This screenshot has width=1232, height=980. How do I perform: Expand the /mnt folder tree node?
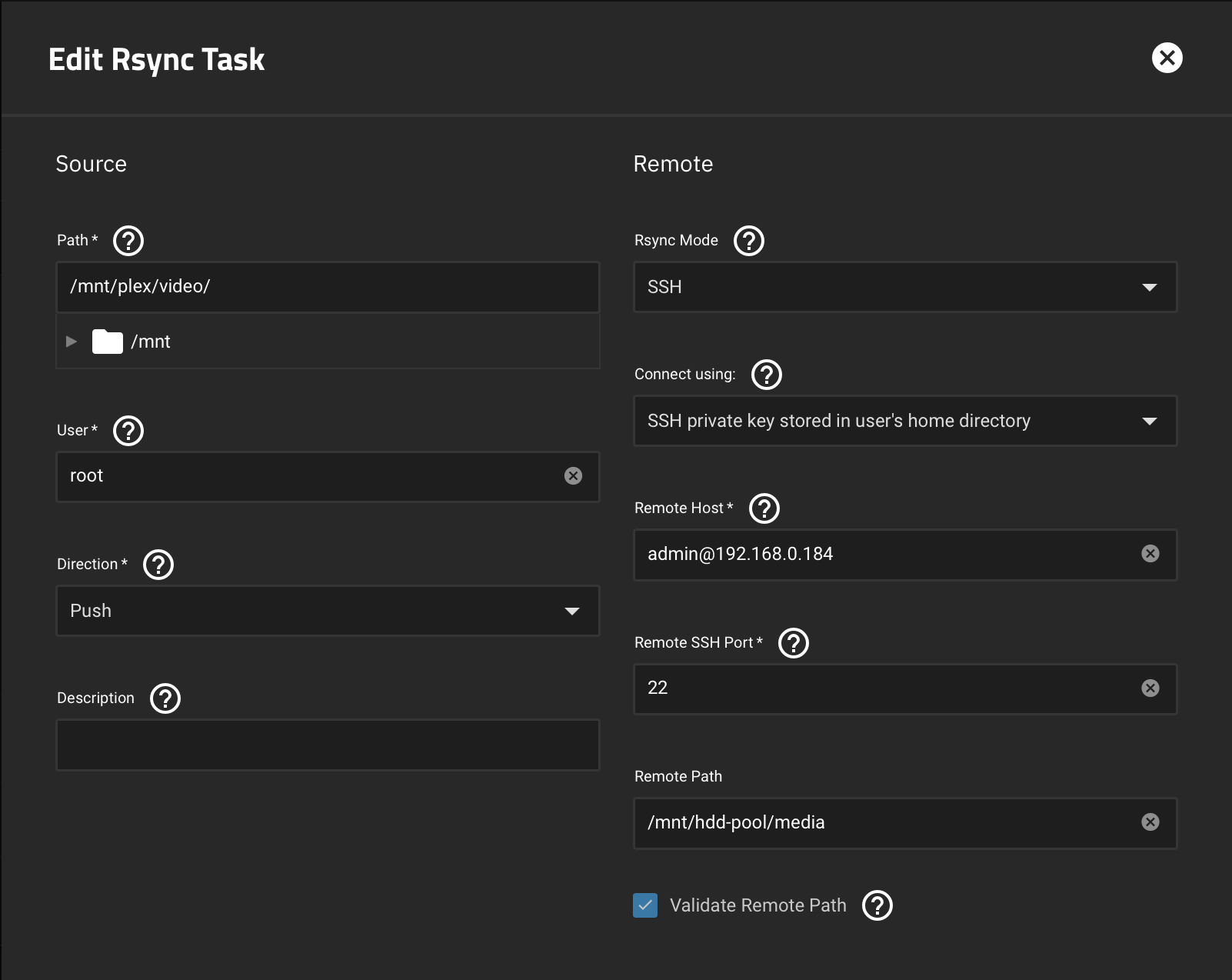[72, 342]
